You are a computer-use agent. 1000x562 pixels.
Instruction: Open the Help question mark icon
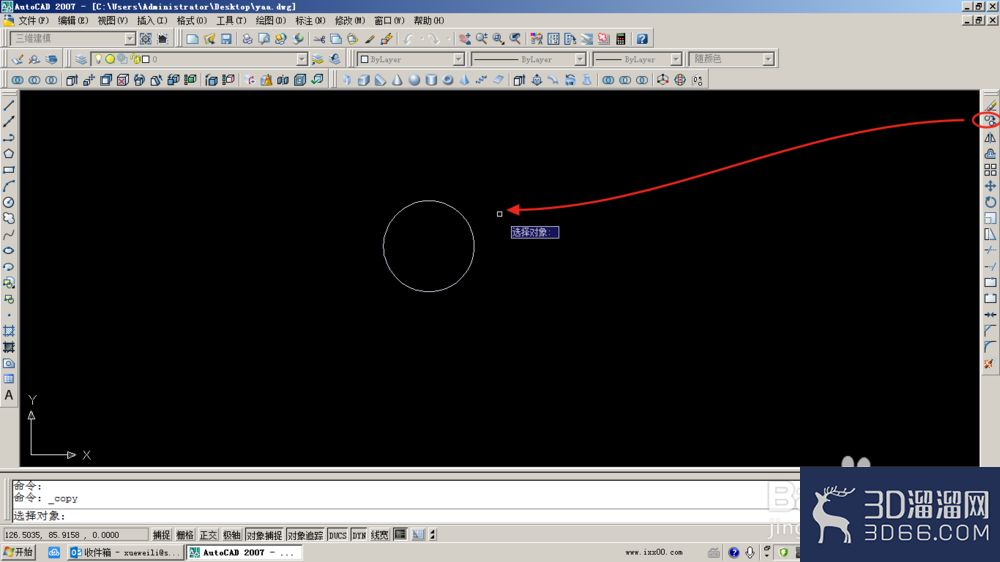coord(642,39)
